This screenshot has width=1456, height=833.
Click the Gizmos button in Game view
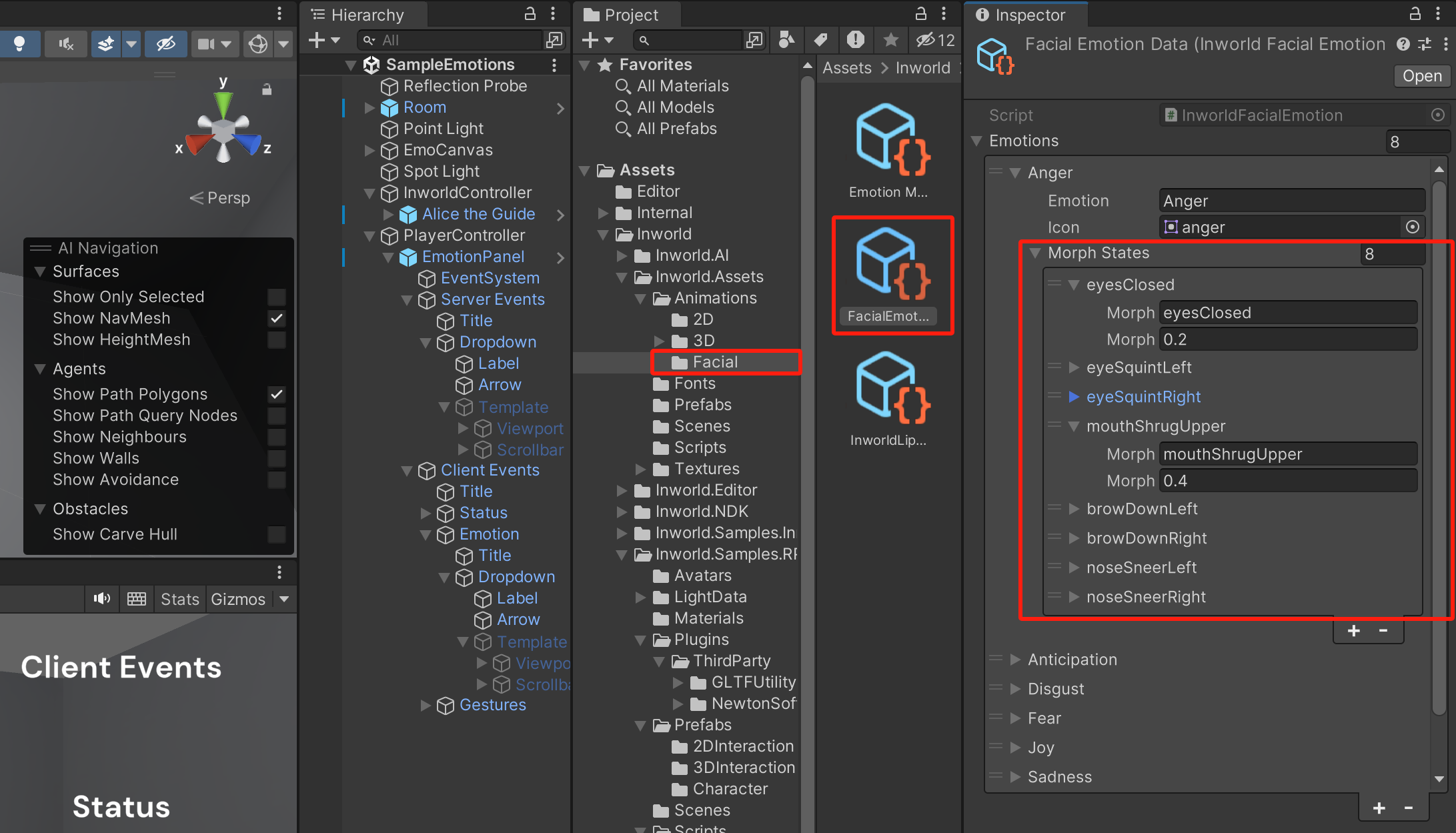click(238, 600)
